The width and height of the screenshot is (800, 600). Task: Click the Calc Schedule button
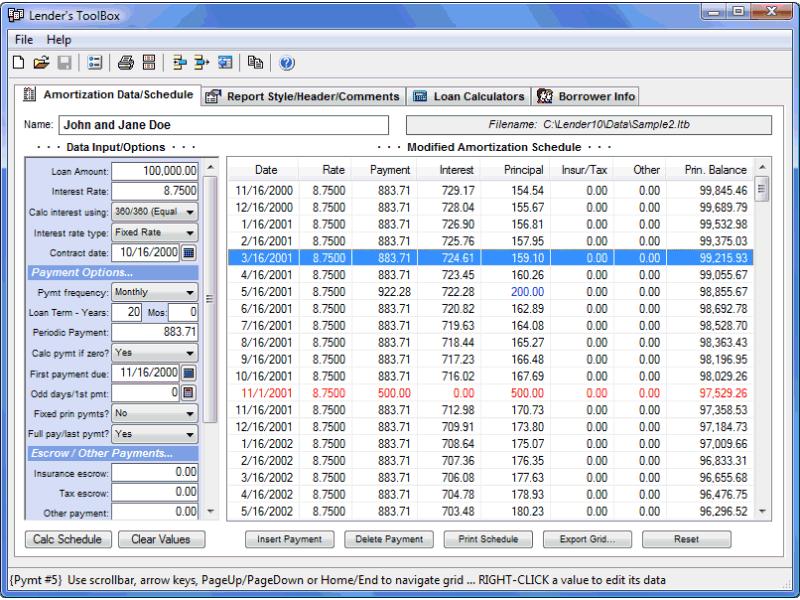coord(68,539)
